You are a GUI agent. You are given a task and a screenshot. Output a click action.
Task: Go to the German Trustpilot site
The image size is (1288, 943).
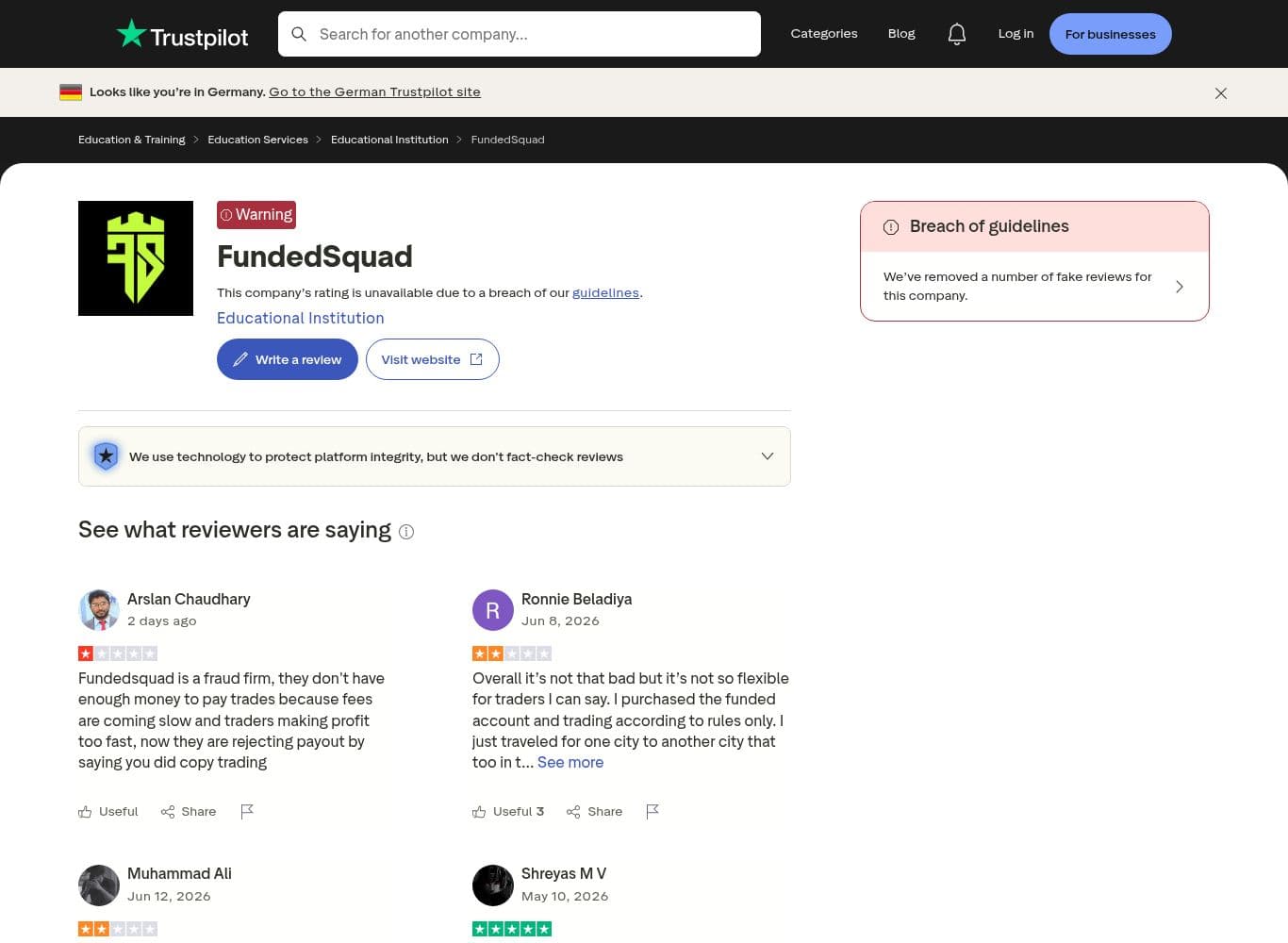[374, 92]
